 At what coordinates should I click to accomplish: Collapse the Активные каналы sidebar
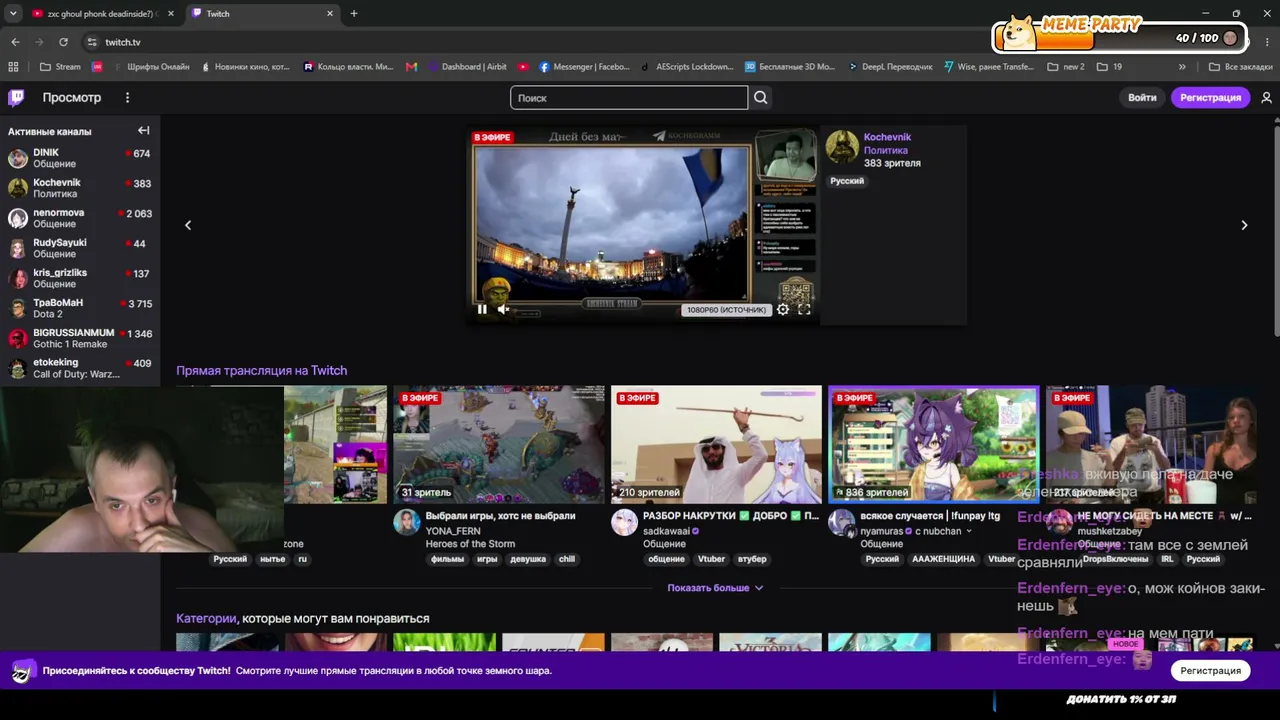coord(144,131)
